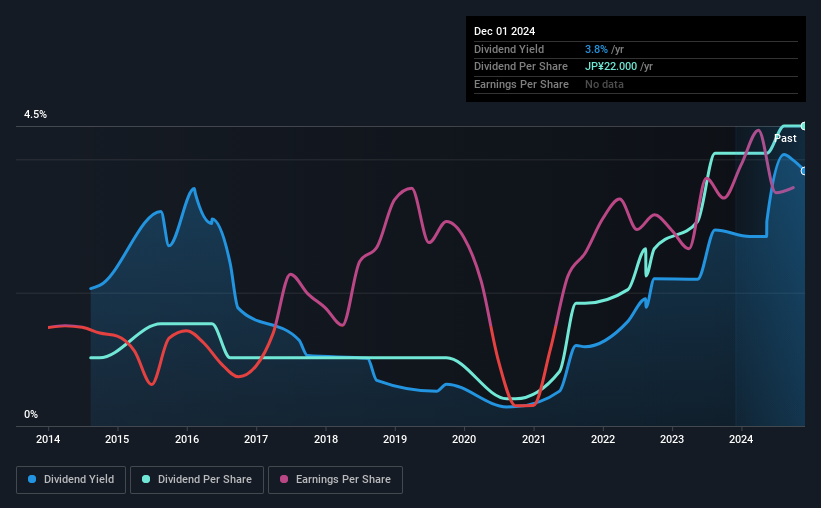Click the pink Earnings Per Share legend dot
The height and width of the screenshot is (508, 821).
click(x=284, y=479)
